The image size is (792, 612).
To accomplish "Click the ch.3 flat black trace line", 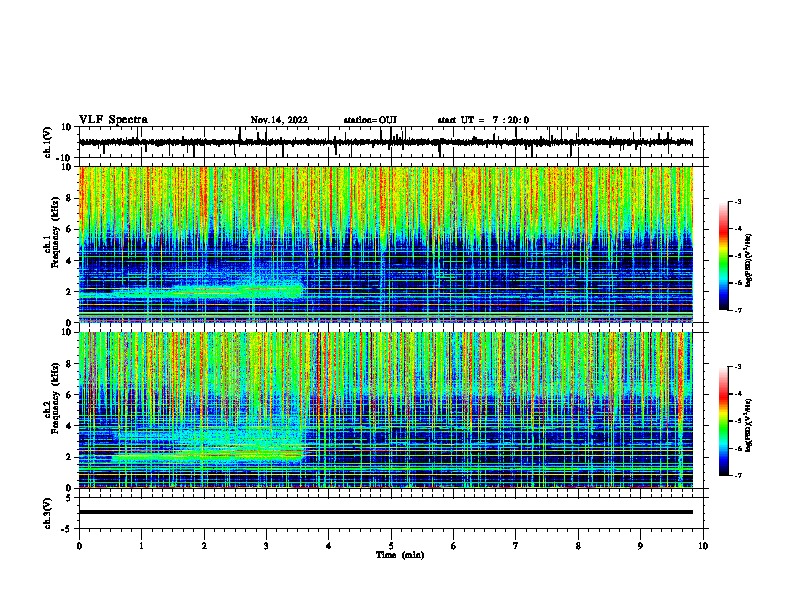I will point(385,512).
